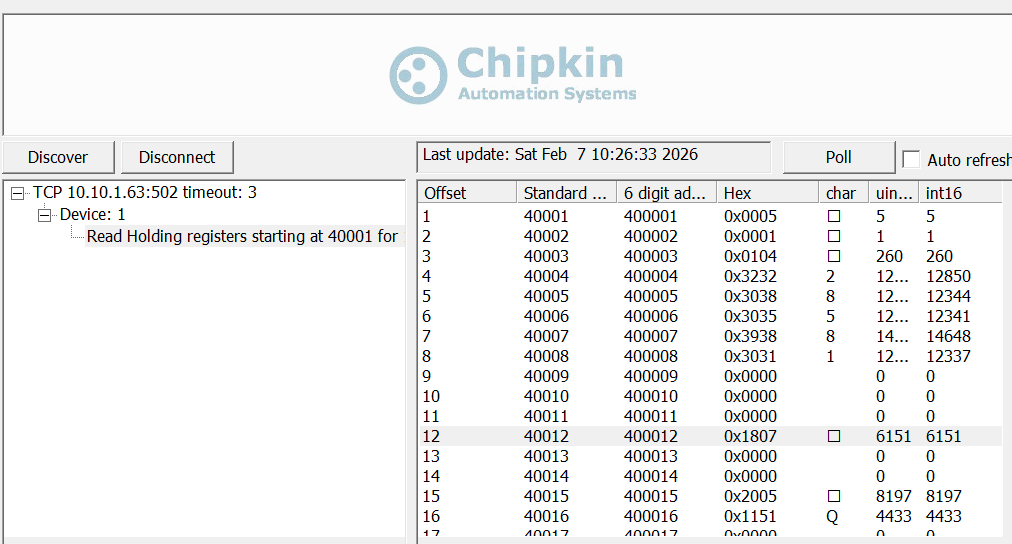Select register cell 40015
Image resolution: width=1012 pixels, height=544 pixels.
(x=546, y=496)
